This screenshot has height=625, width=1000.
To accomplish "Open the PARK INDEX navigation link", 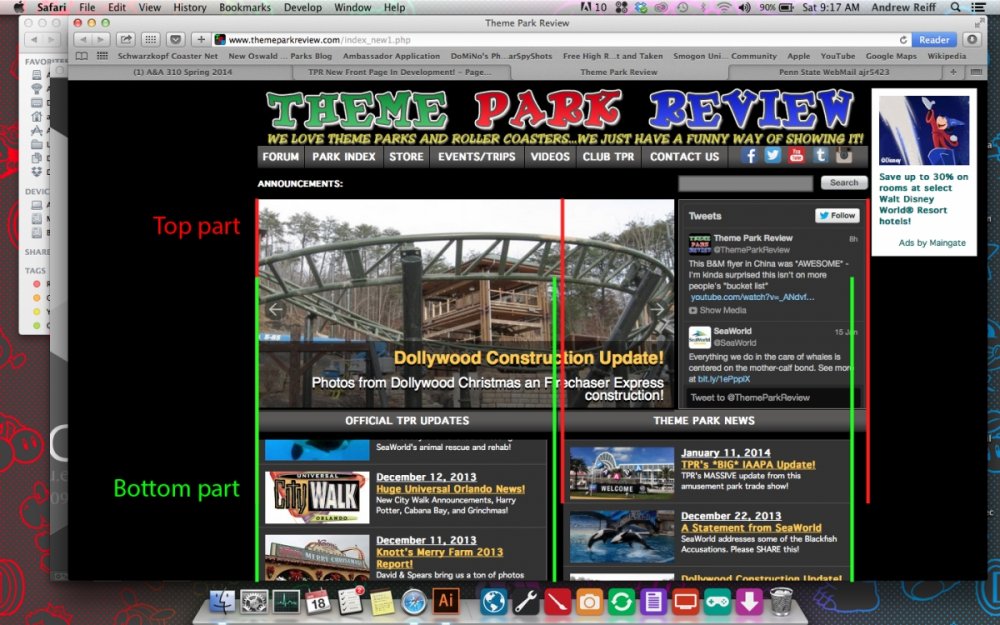I will (x=344, y=156).
